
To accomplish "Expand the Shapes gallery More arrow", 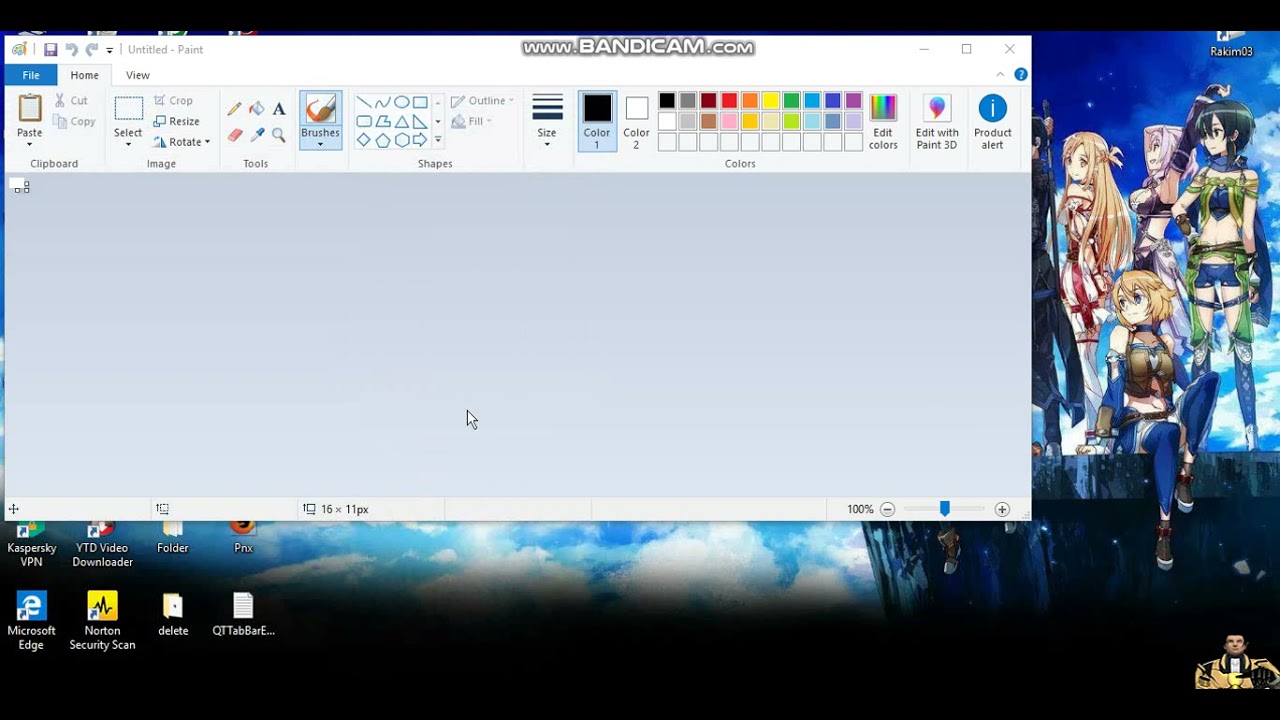I will coord(437,140).
